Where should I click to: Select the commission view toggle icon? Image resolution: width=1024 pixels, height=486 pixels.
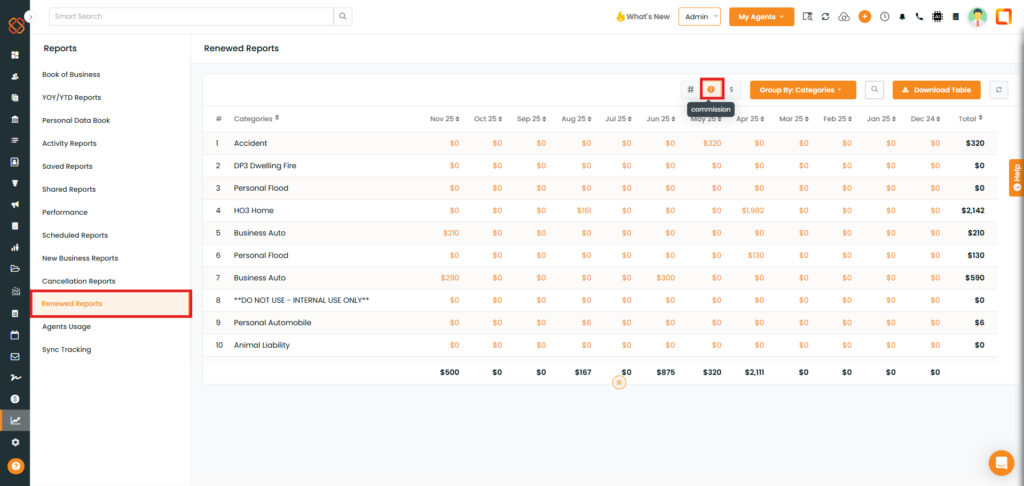(711, 90)
